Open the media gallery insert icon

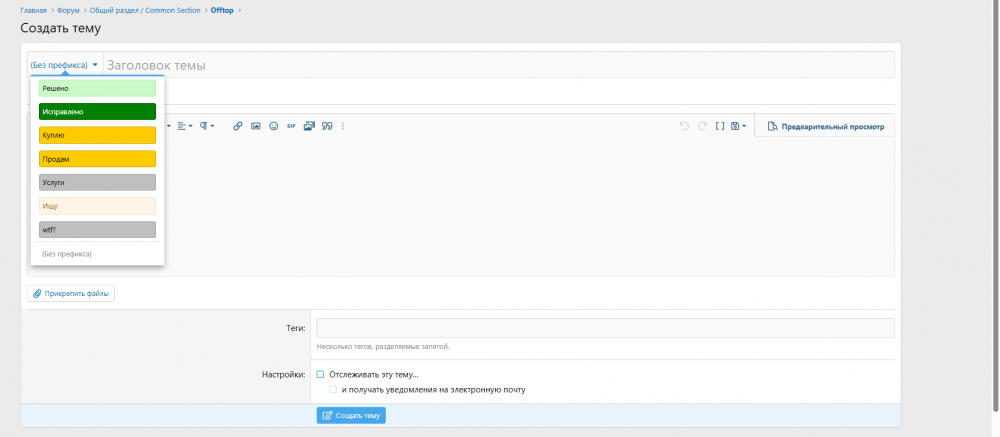pos(309,126)
